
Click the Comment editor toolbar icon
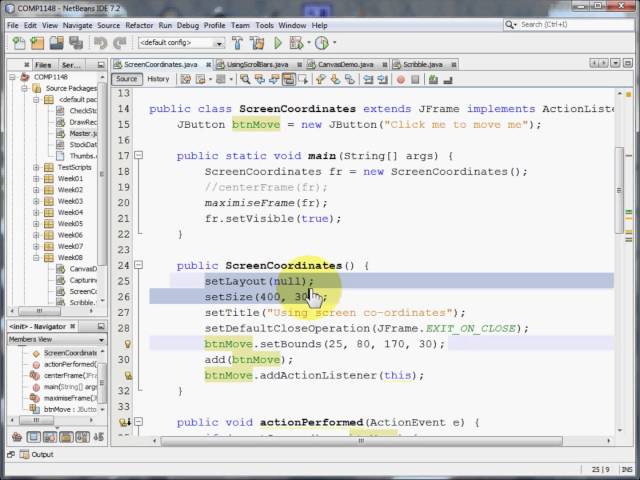point(433,79)
